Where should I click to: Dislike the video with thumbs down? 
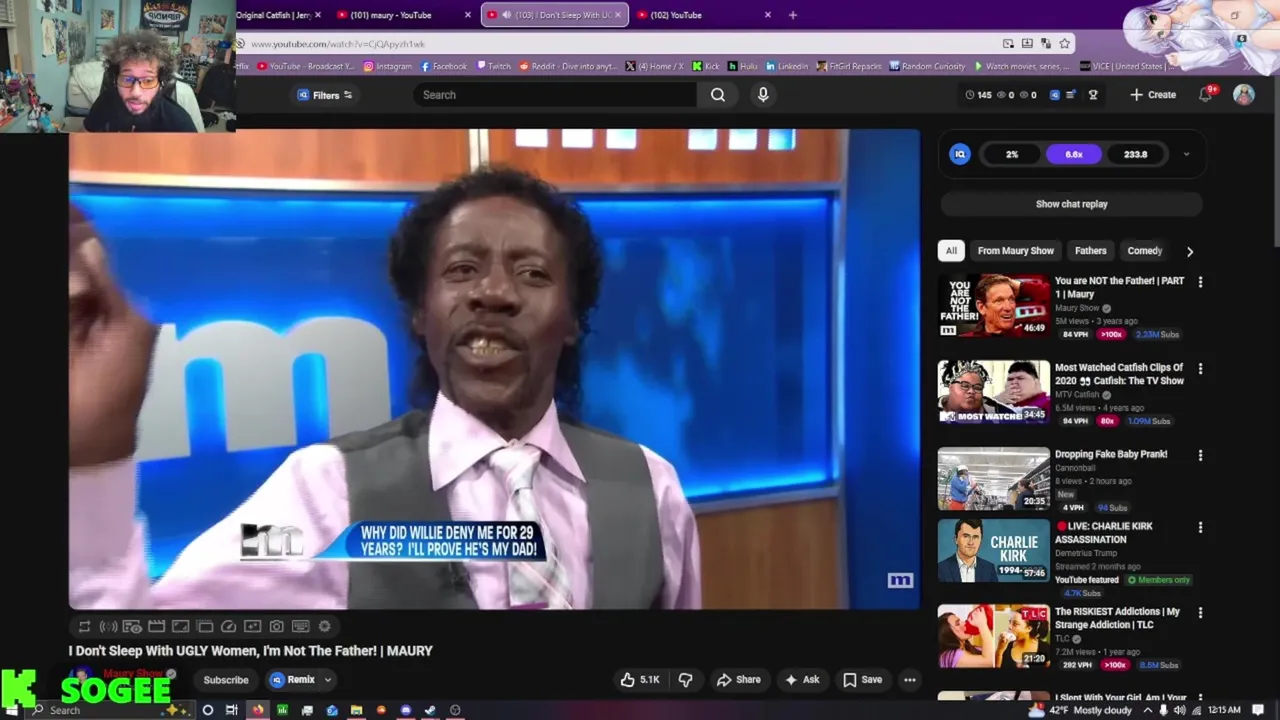tap(686, 680)
